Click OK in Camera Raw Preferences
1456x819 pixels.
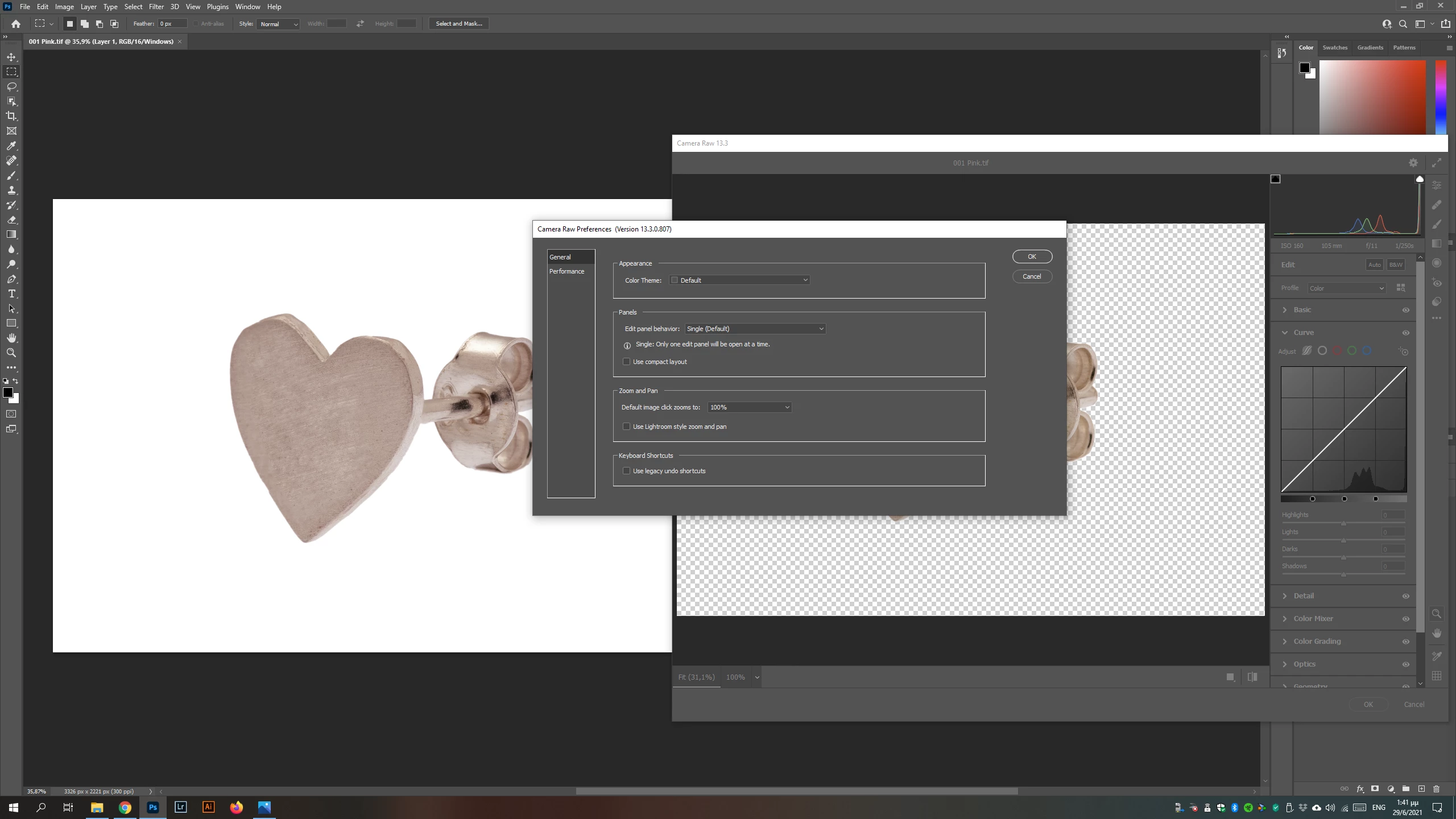click(1032, 257)
